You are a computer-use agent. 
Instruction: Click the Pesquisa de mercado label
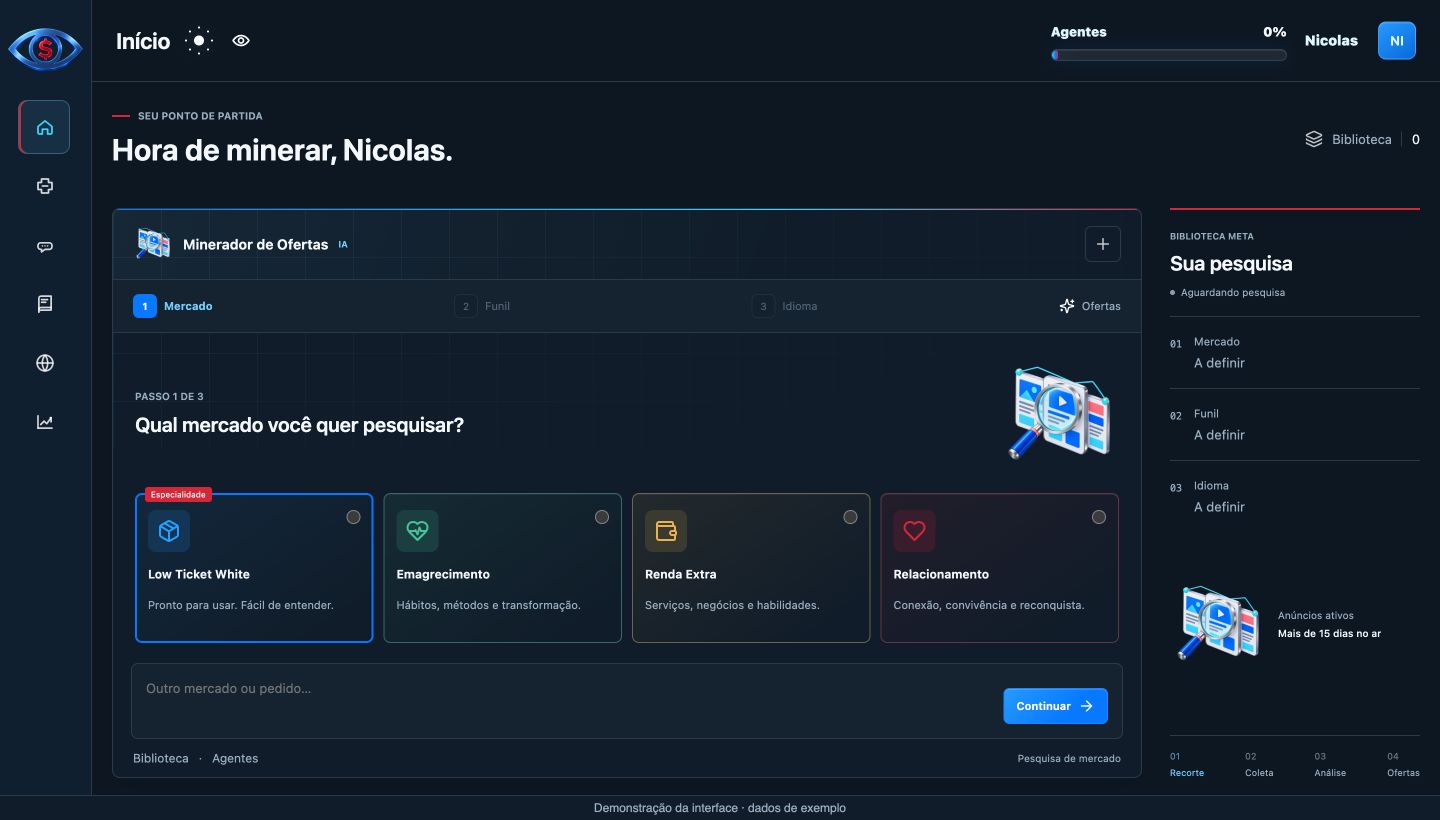pos(1069,758)
